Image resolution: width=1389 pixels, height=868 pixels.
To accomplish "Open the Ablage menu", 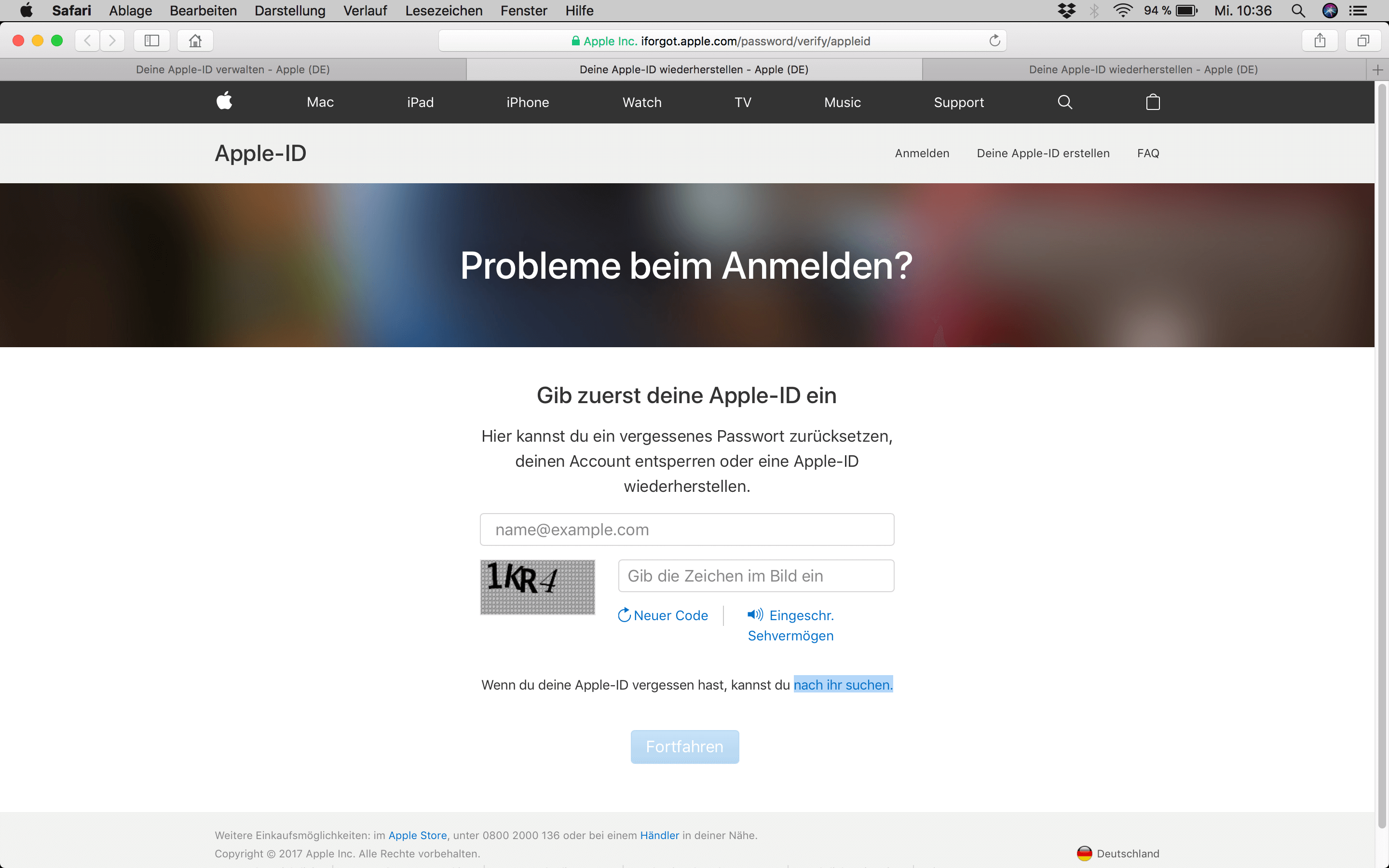I will tap(130, 10).
